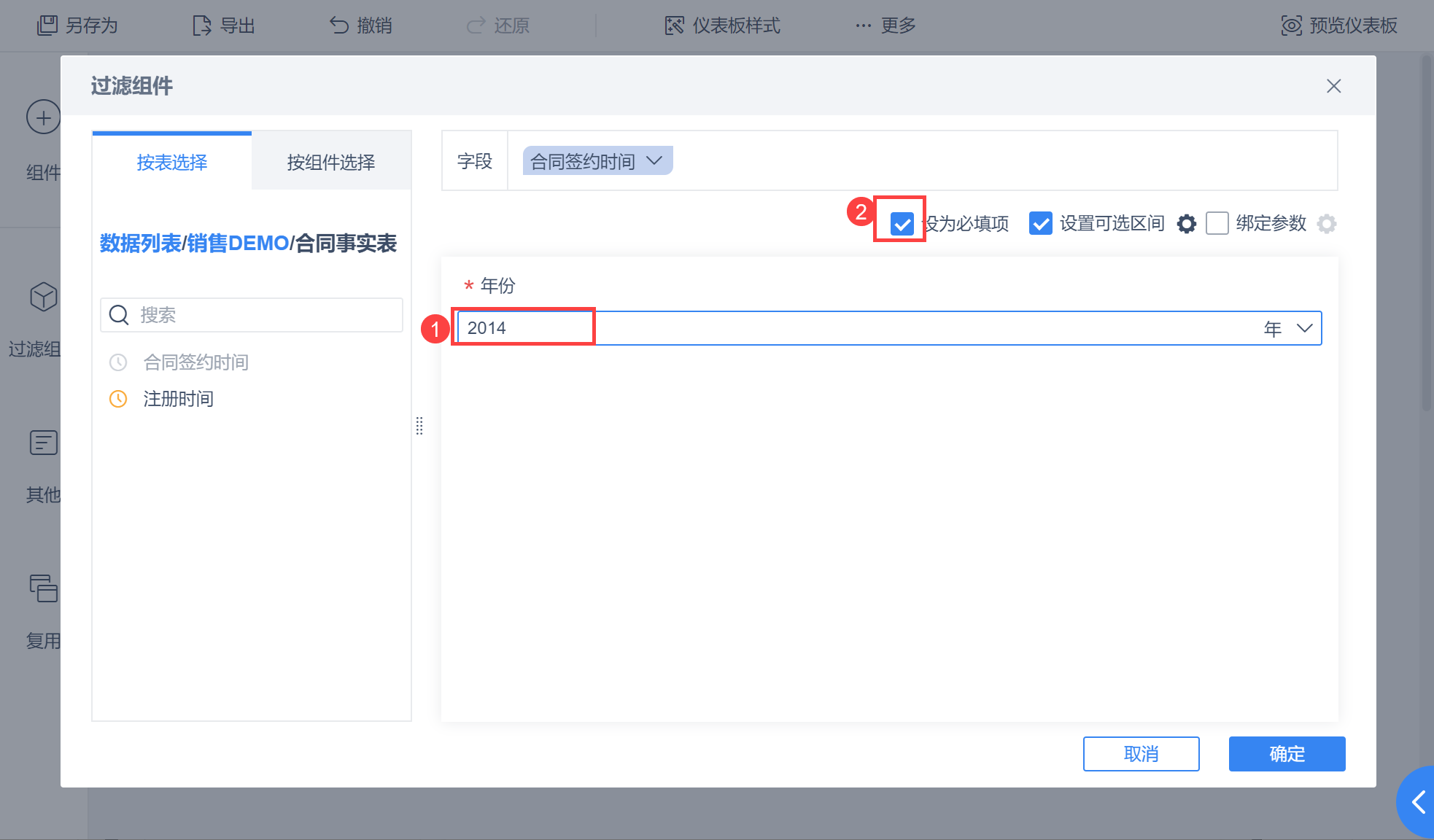Select the 按表选择 tab

tap(172, 162)
